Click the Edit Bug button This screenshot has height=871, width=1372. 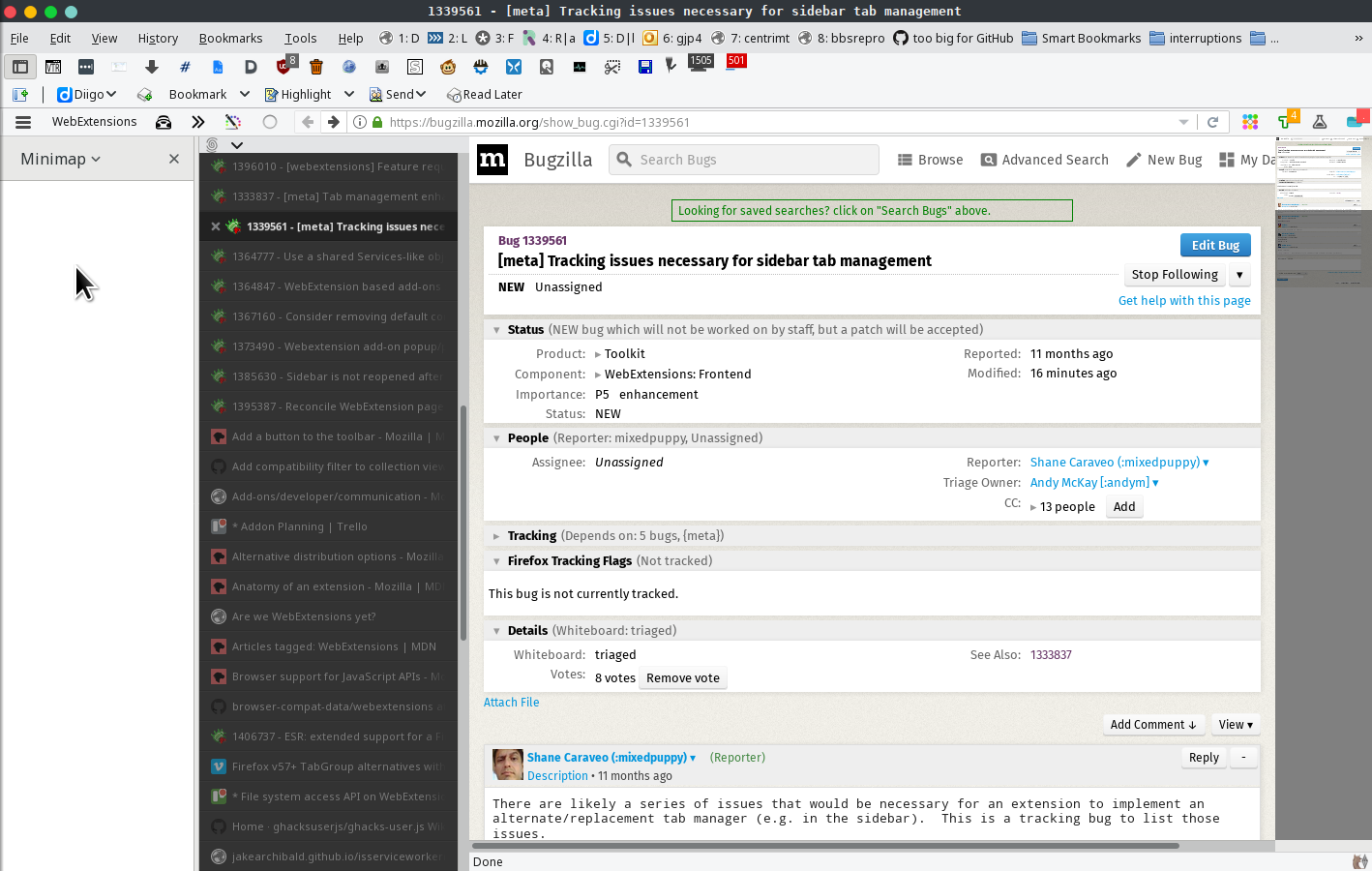(x=1214, y=245)
